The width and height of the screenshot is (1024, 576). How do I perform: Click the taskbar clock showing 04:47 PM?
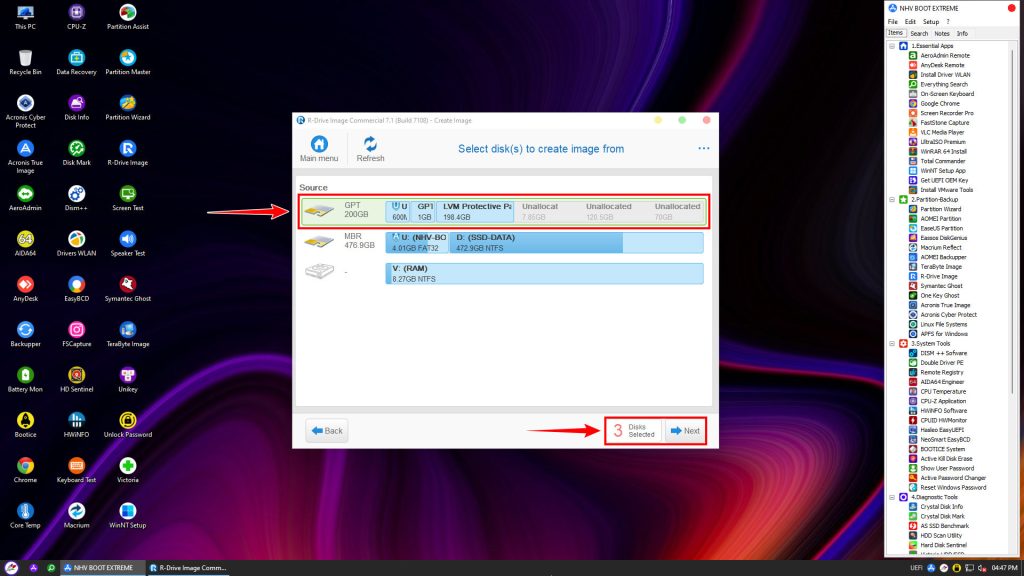[1004, 568]
